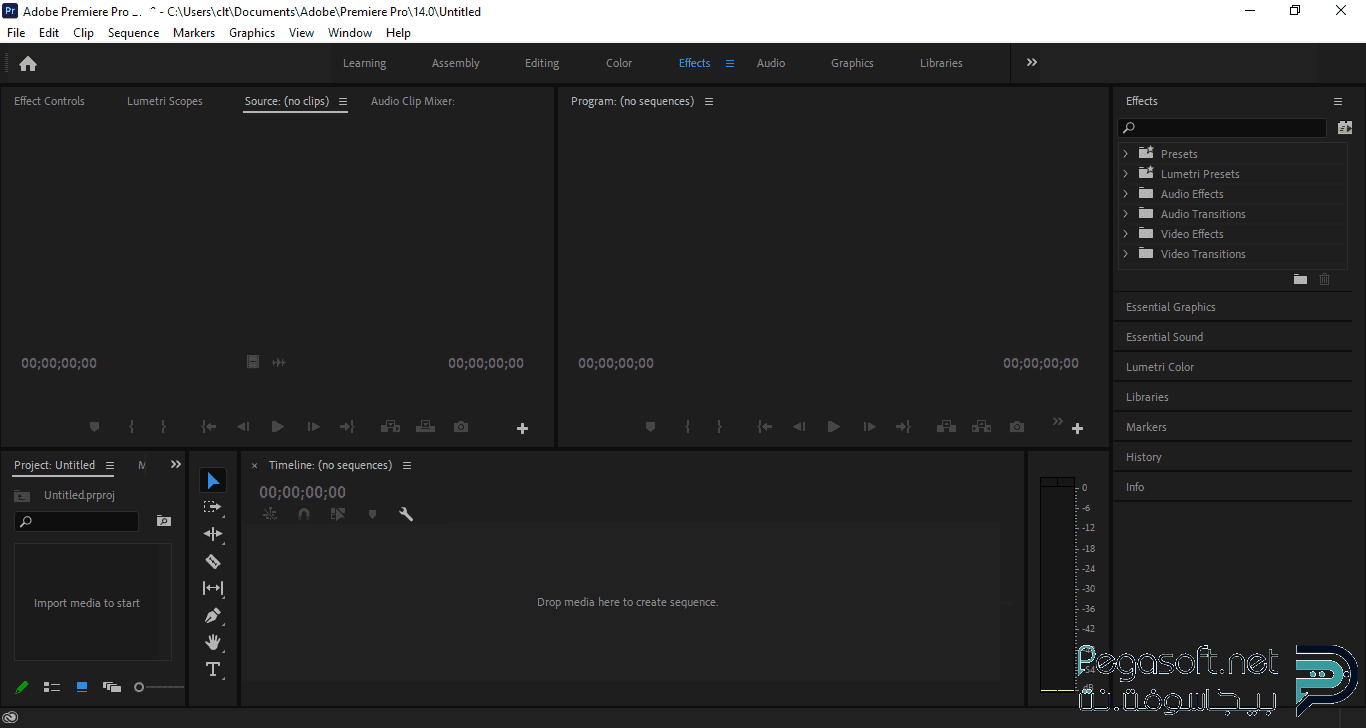This screenshot has height=728, width=1366.
Task: Toggle the project writable green pencil
Action: tap(22, 687)
